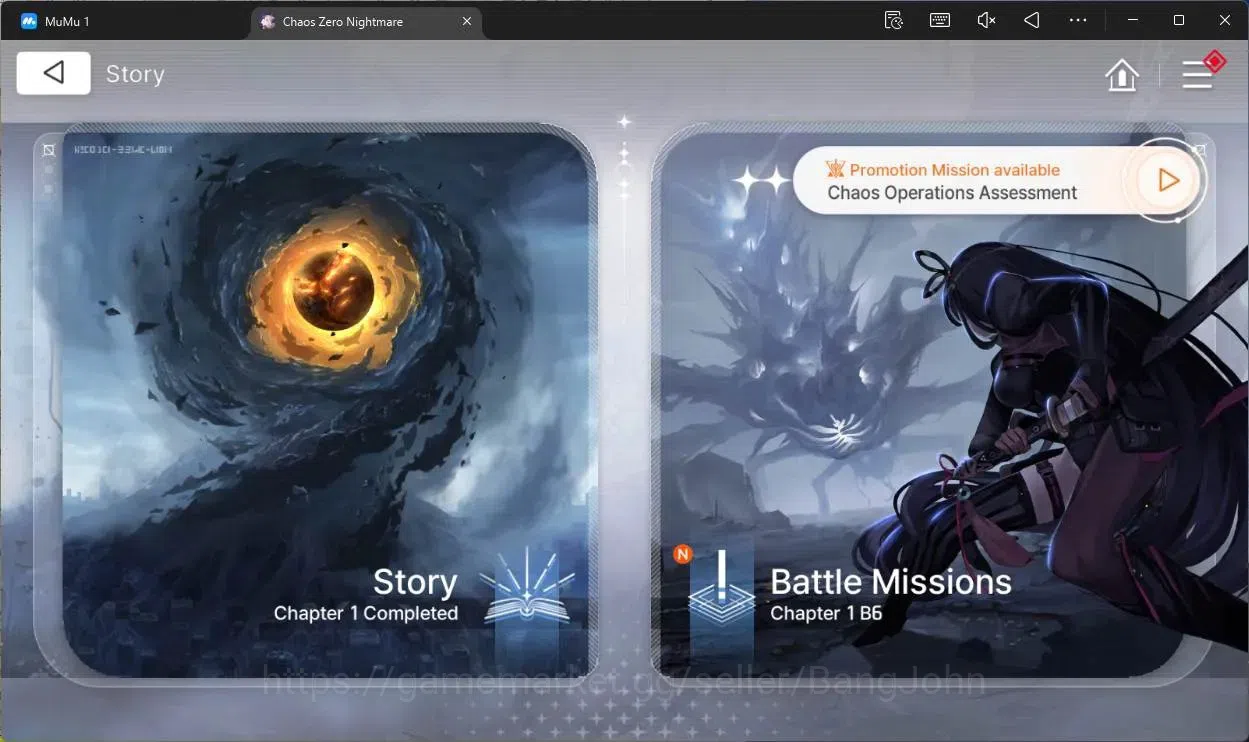
Task: Open the MuMu clipboard tool icon
Action: click(894, 20)
